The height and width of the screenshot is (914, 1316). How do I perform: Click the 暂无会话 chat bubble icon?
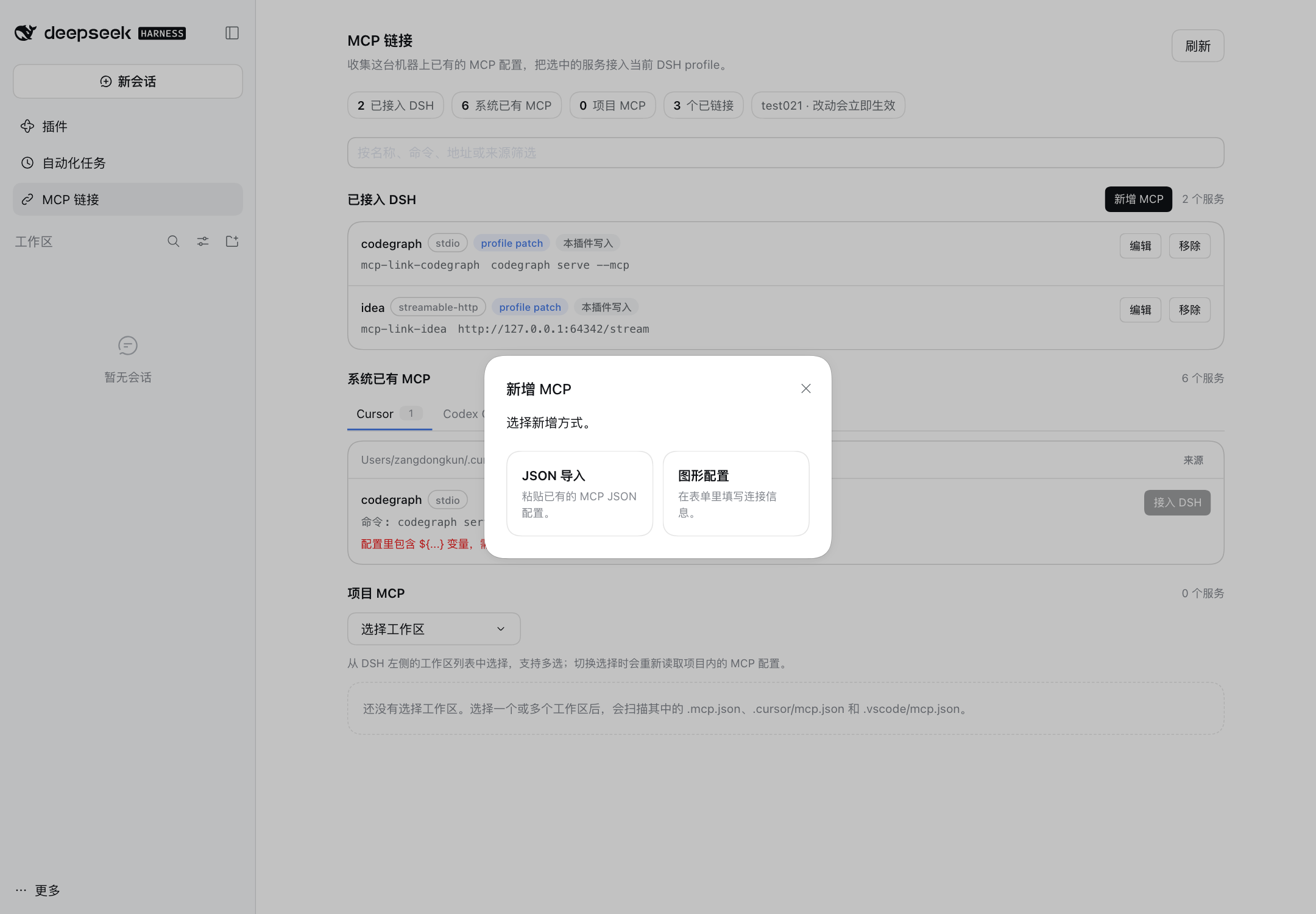128,346
